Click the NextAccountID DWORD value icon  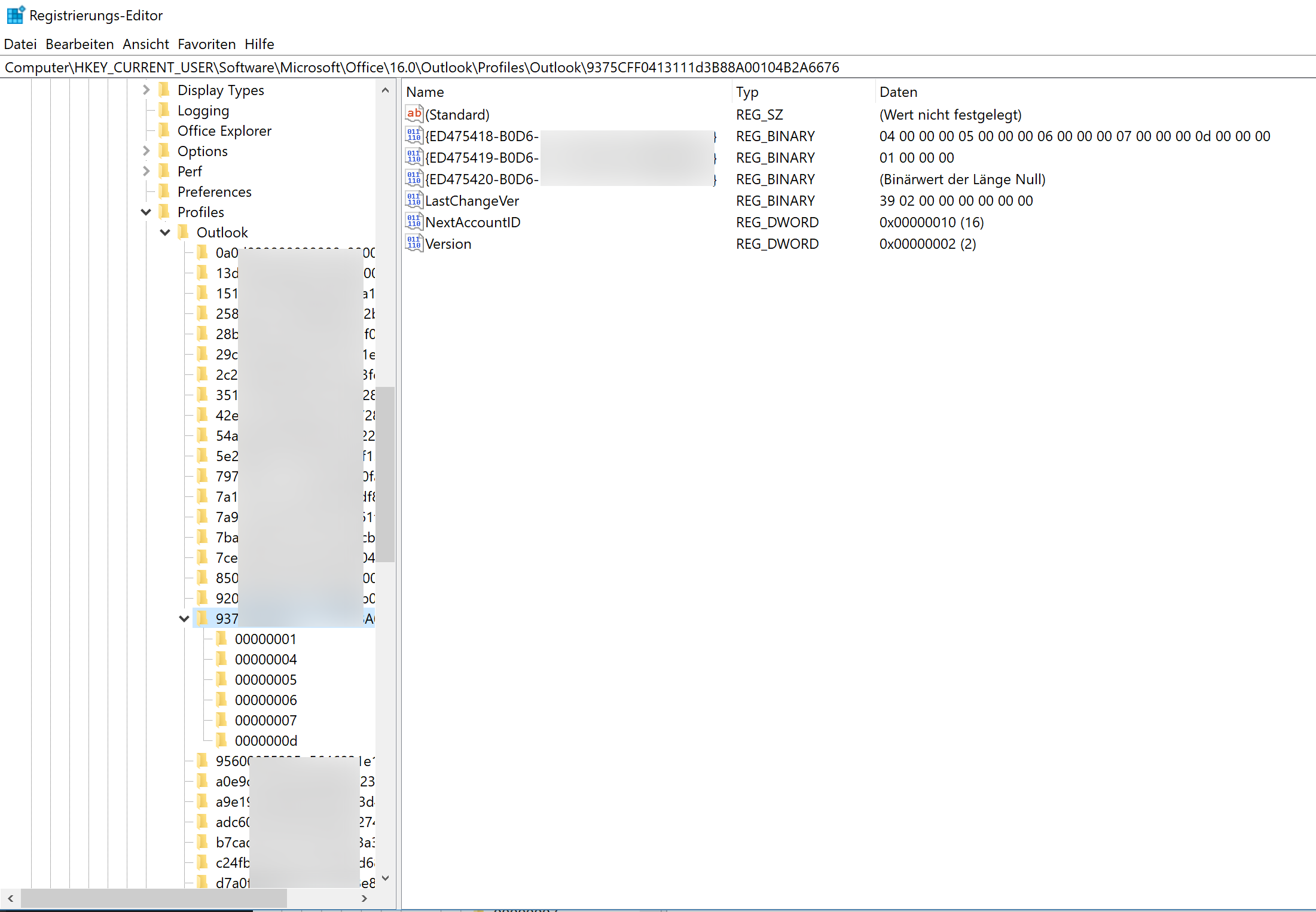[x=414, y=222]
